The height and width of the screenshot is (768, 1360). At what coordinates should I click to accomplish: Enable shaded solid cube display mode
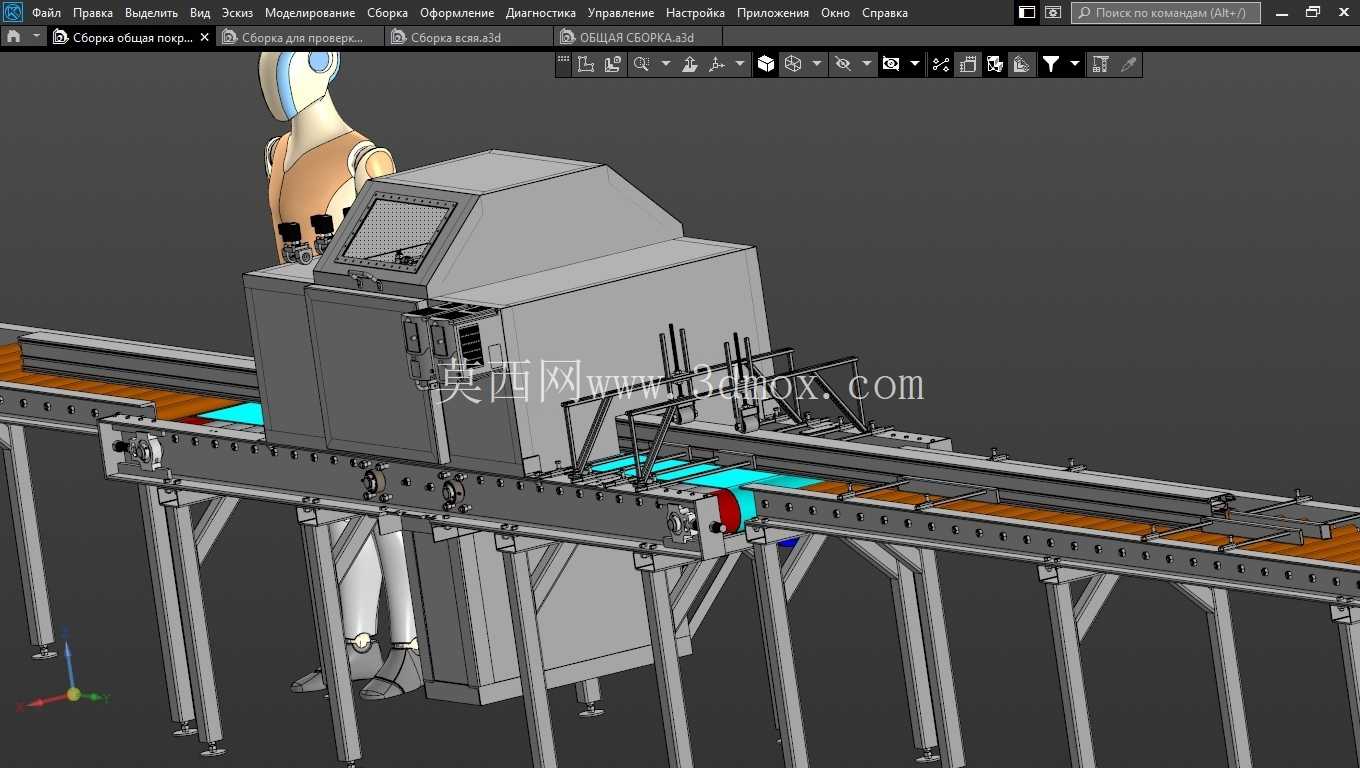click(x=766, y=64)
